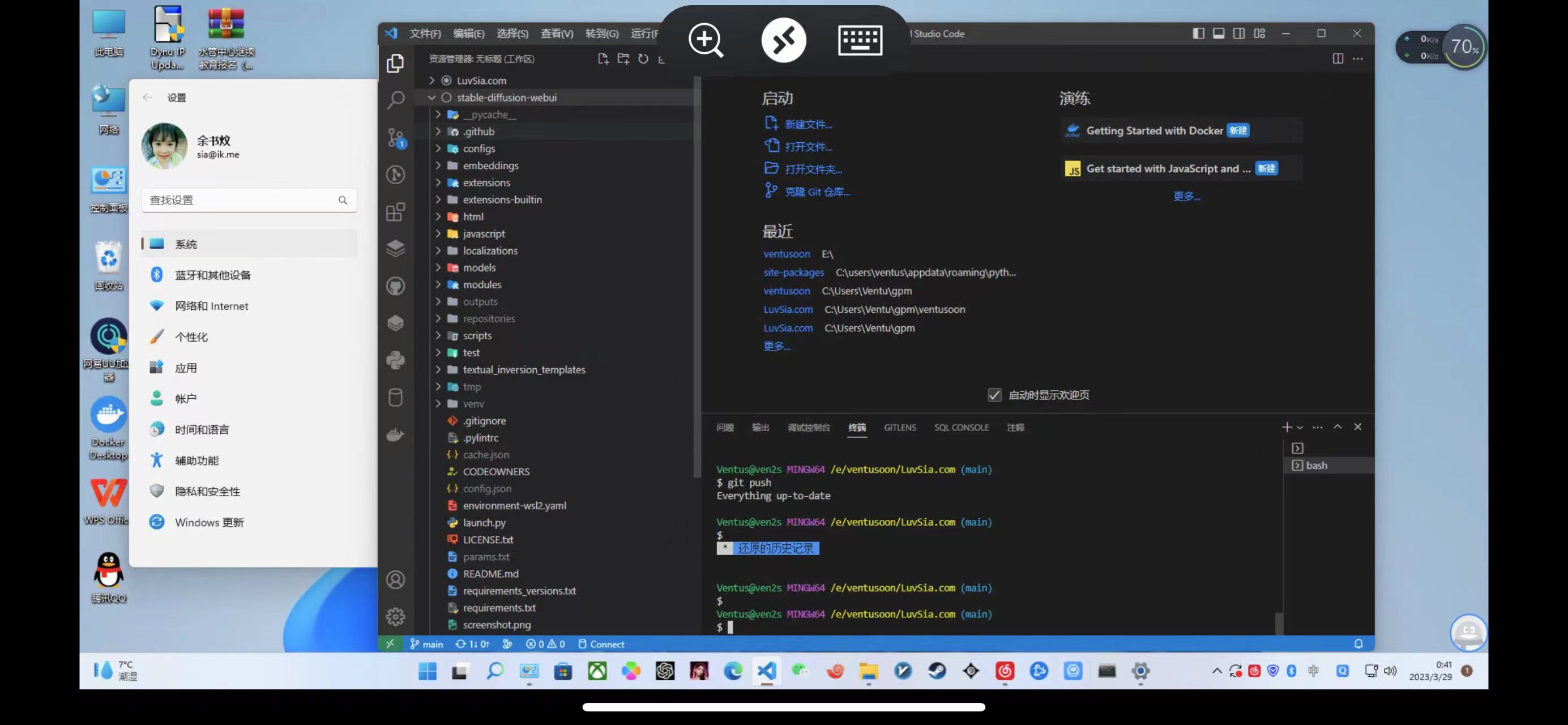Switch to the 问题 panel tab
The image size is (1568, 725).
[724, 427]
